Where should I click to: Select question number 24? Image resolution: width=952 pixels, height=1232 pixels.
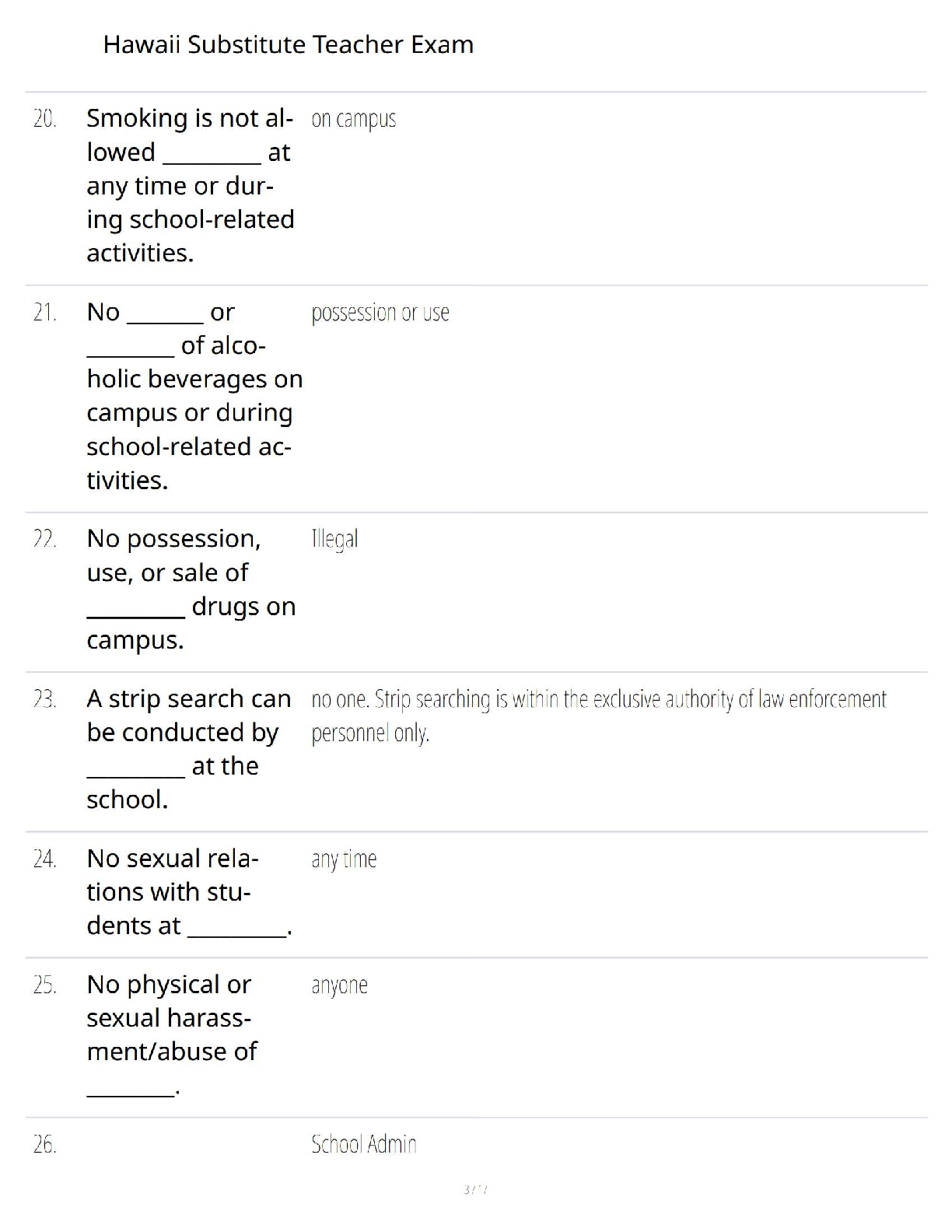pyautogui.click(x=45, y=859)
